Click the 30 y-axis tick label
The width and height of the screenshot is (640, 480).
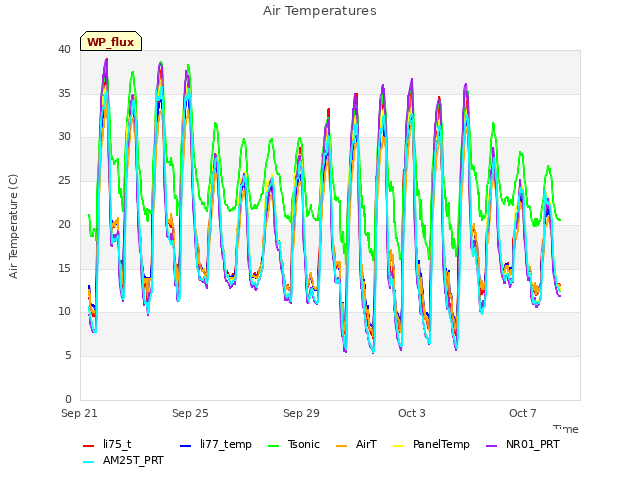pos(64,137)
